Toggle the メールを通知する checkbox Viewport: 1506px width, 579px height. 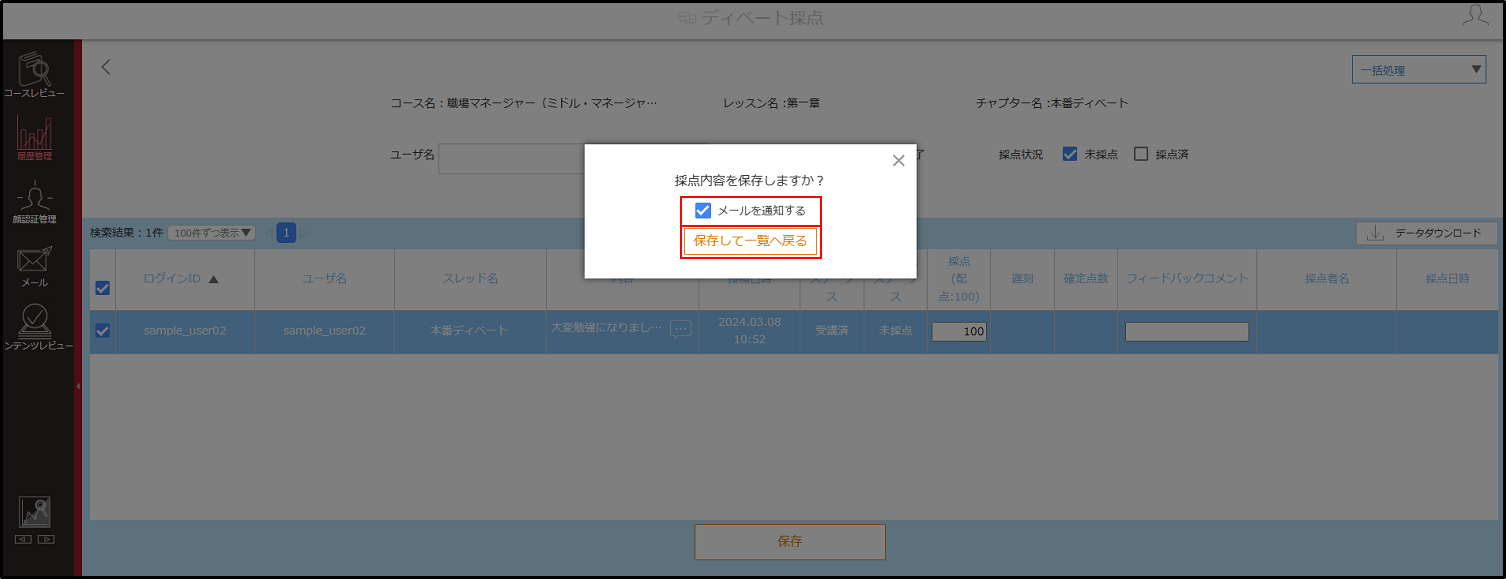click(x=703, y=211)
